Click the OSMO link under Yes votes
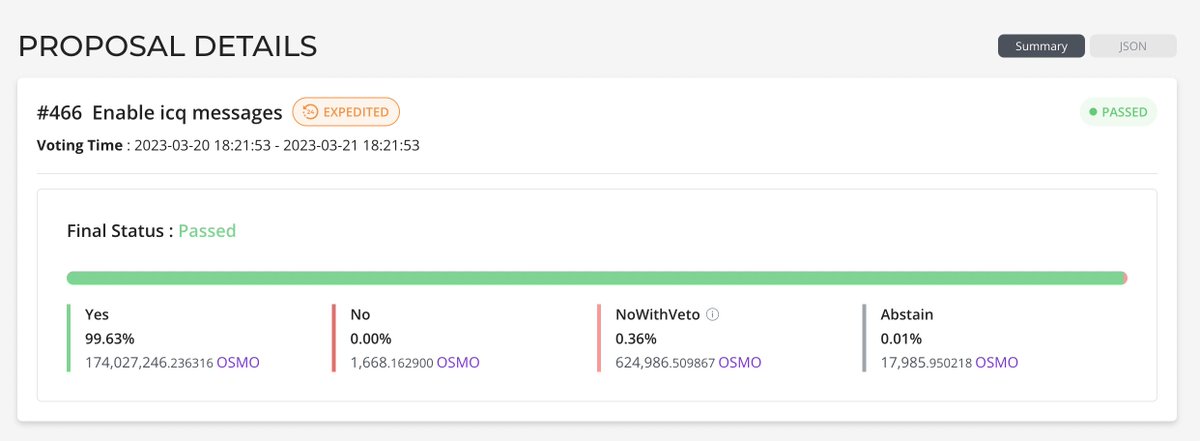Image resolution: width=1200 pixels, height=441 pixels. point(238,362)
